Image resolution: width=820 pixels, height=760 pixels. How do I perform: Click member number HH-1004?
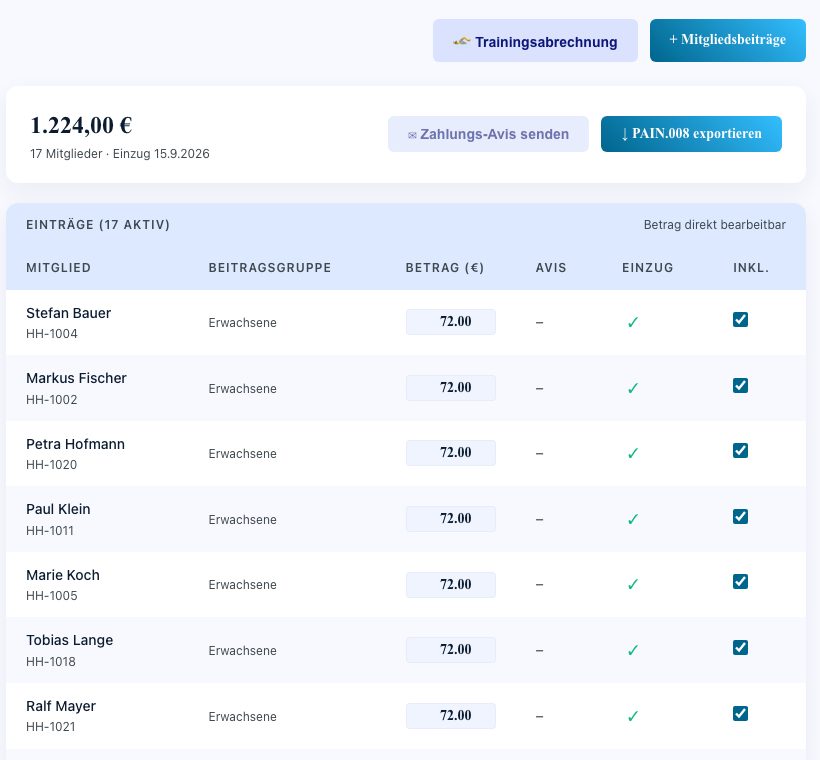pos(52,334)
